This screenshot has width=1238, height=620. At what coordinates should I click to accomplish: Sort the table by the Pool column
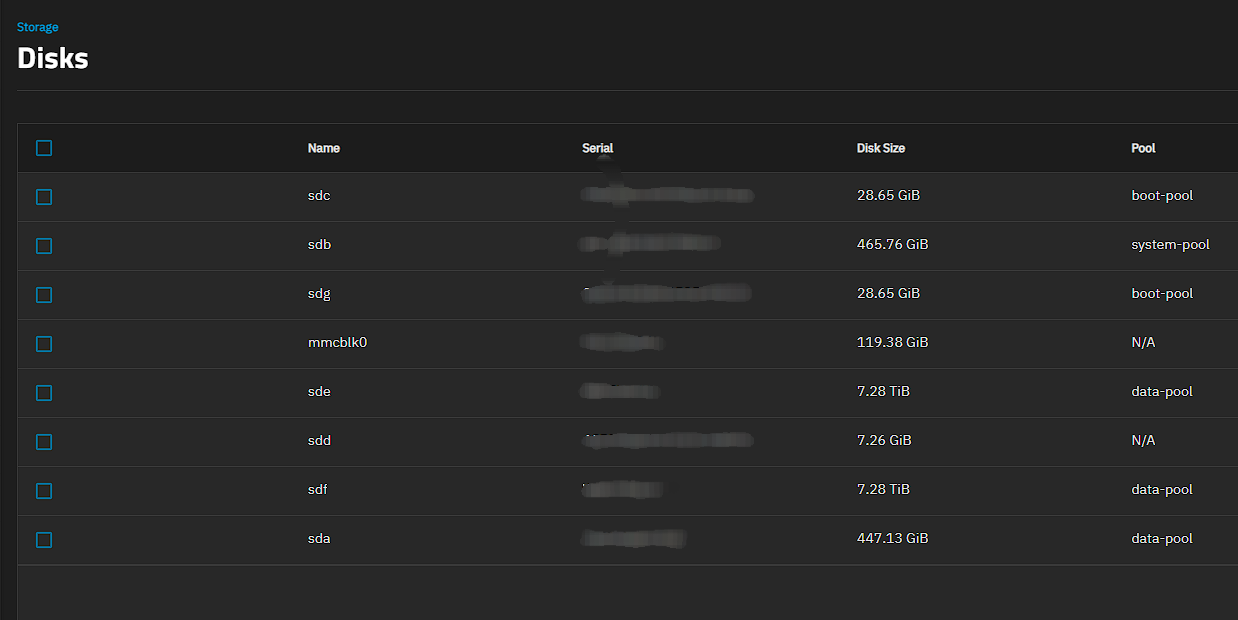1143,147
